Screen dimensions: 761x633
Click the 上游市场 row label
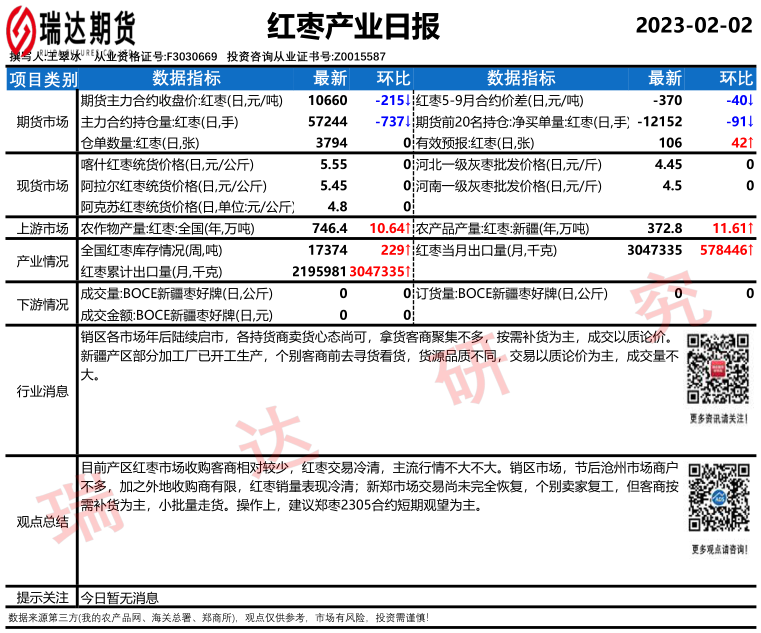pyautogui.click(x=42, y=228)
